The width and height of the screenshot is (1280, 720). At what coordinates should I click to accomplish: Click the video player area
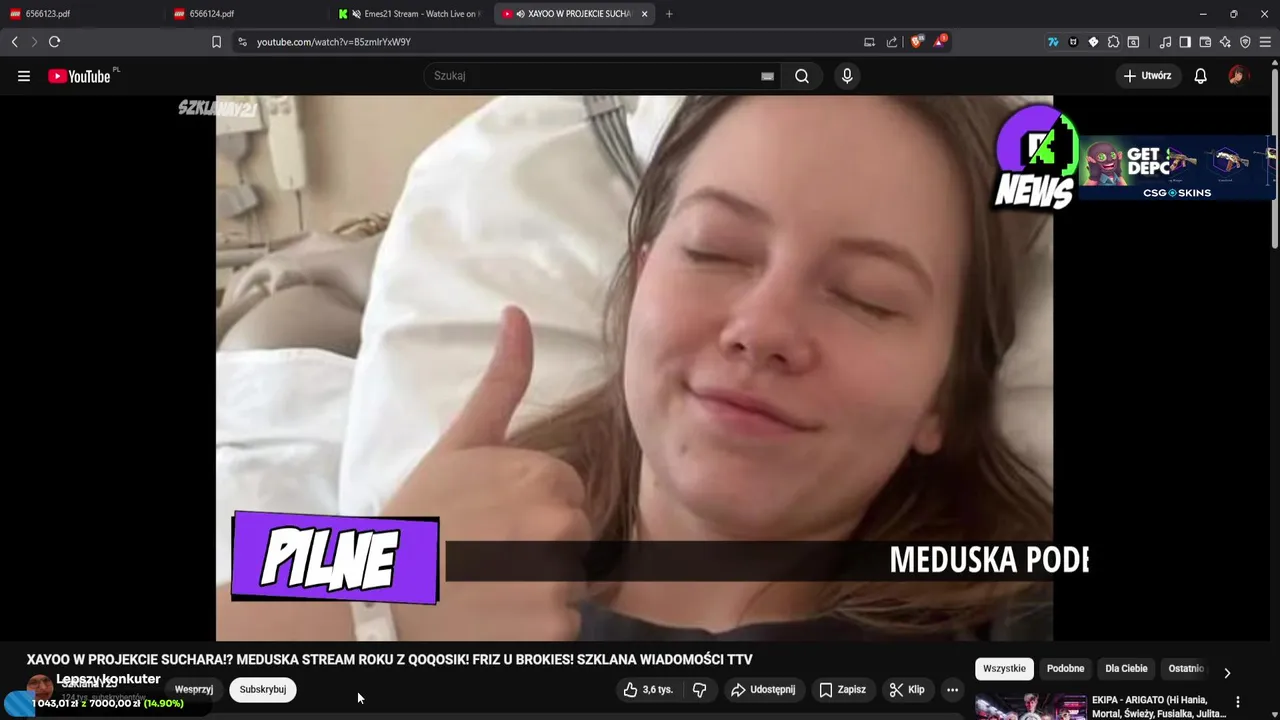pos(634,368)
